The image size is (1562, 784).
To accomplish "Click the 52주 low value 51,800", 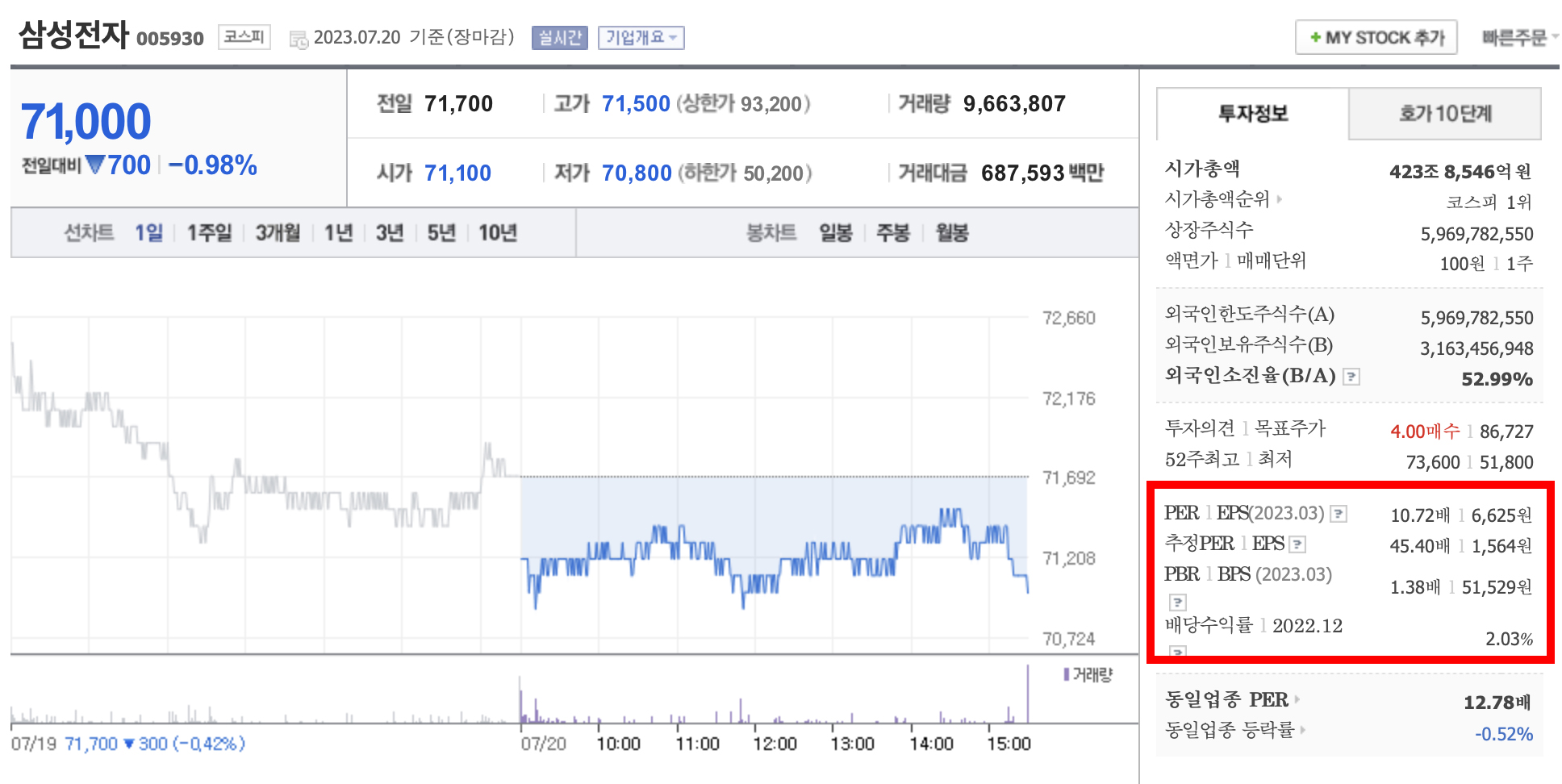I will point(1506,462).
